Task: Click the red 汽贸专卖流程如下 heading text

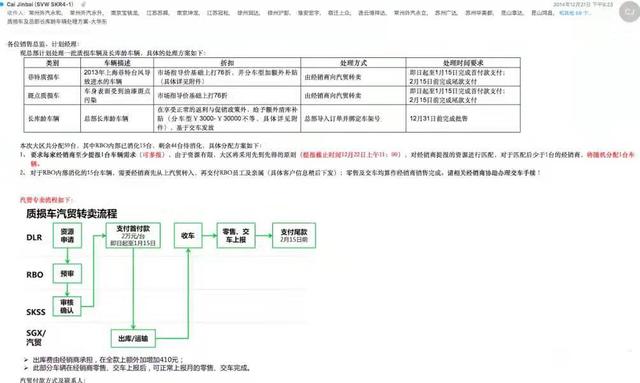Action: pos(46,200)
